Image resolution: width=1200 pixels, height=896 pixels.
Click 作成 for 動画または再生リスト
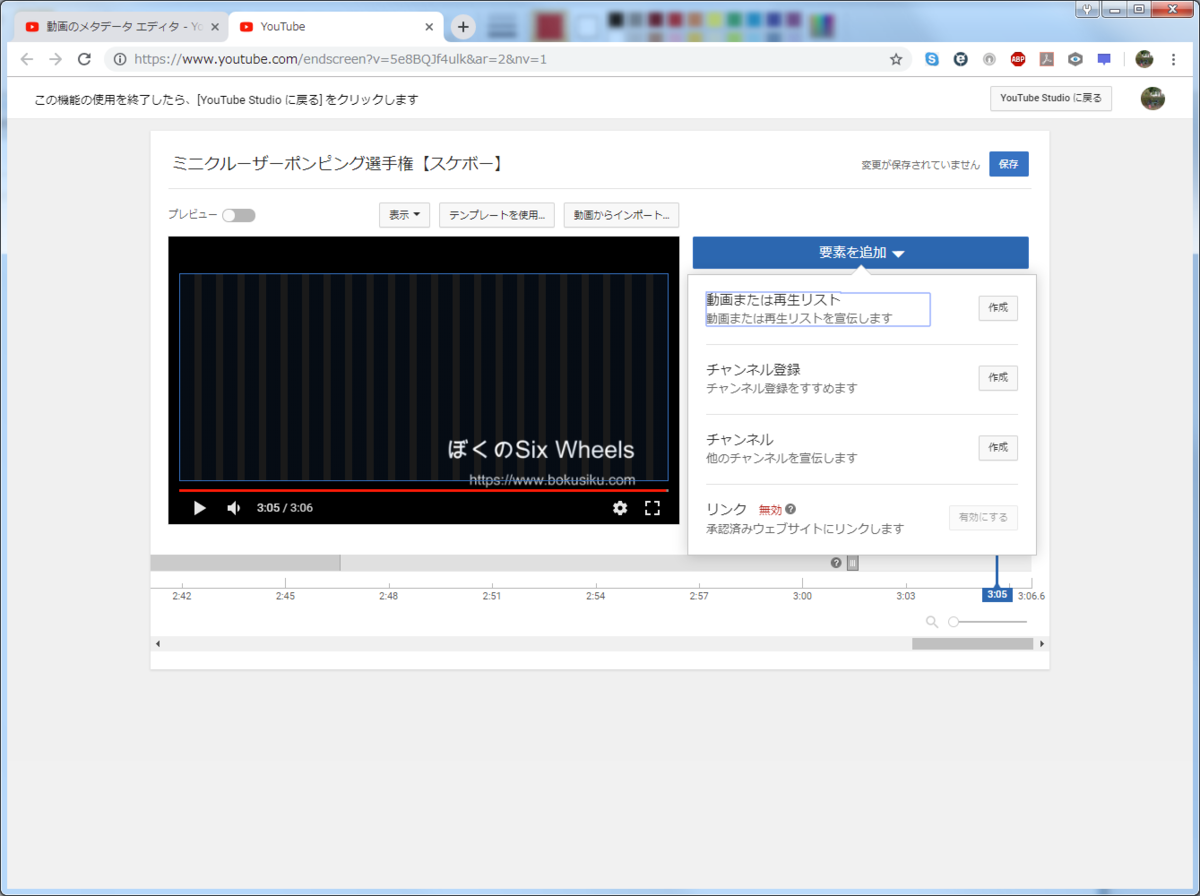click(998, 308)
